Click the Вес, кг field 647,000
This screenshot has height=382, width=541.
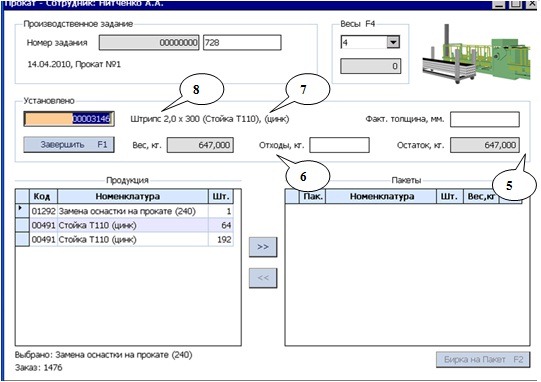coord(200,145)
